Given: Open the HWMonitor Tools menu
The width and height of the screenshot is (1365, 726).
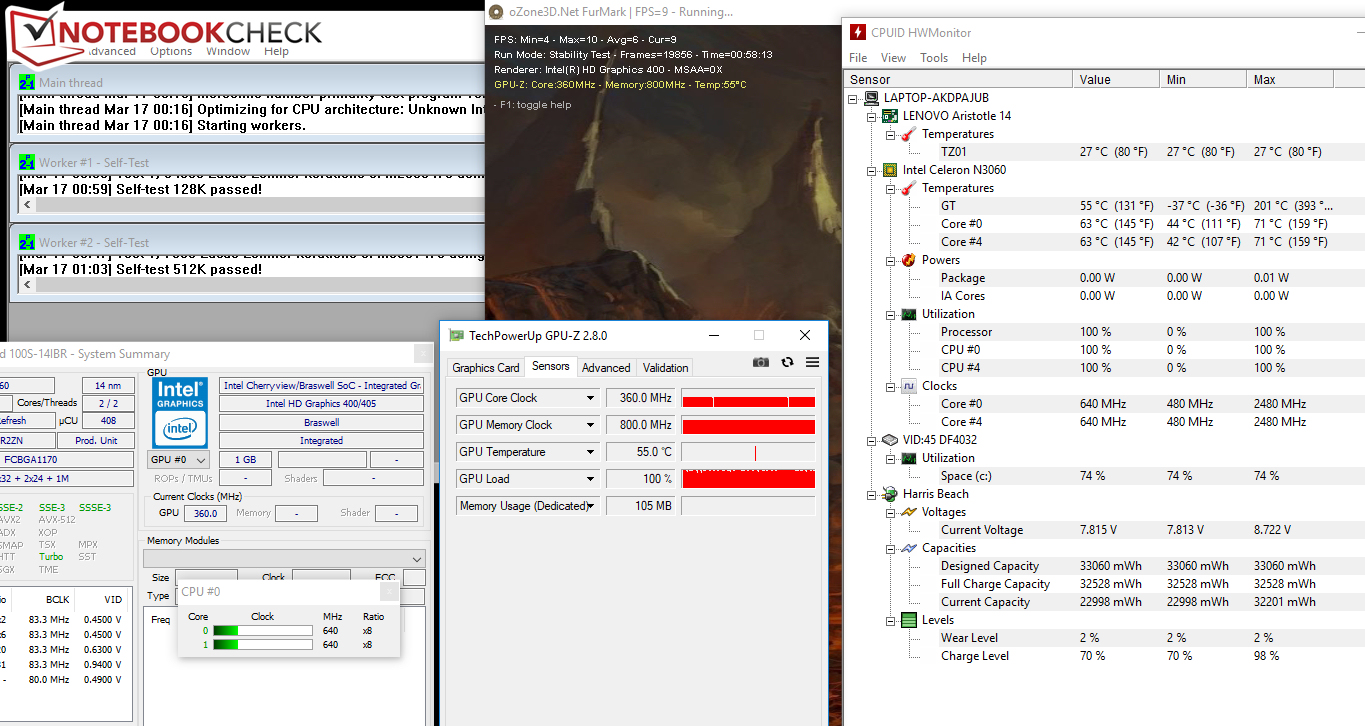Looking at the screenshot, I should tap(934, 58).
